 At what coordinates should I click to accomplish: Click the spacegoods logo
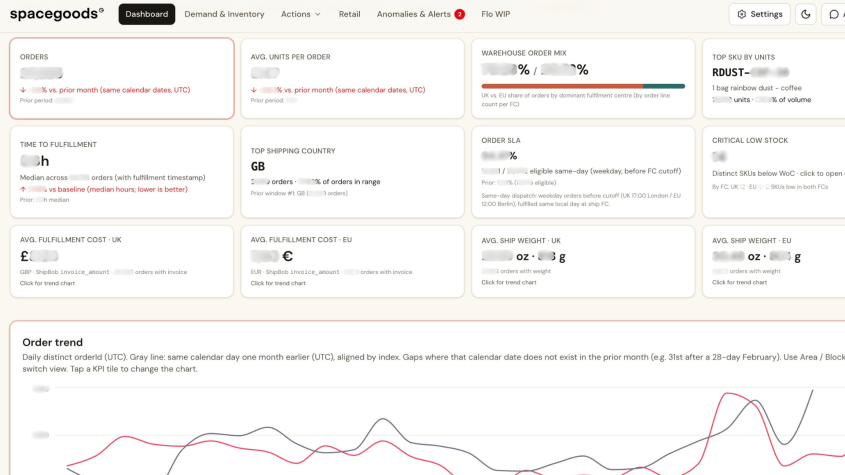[57, 14]
